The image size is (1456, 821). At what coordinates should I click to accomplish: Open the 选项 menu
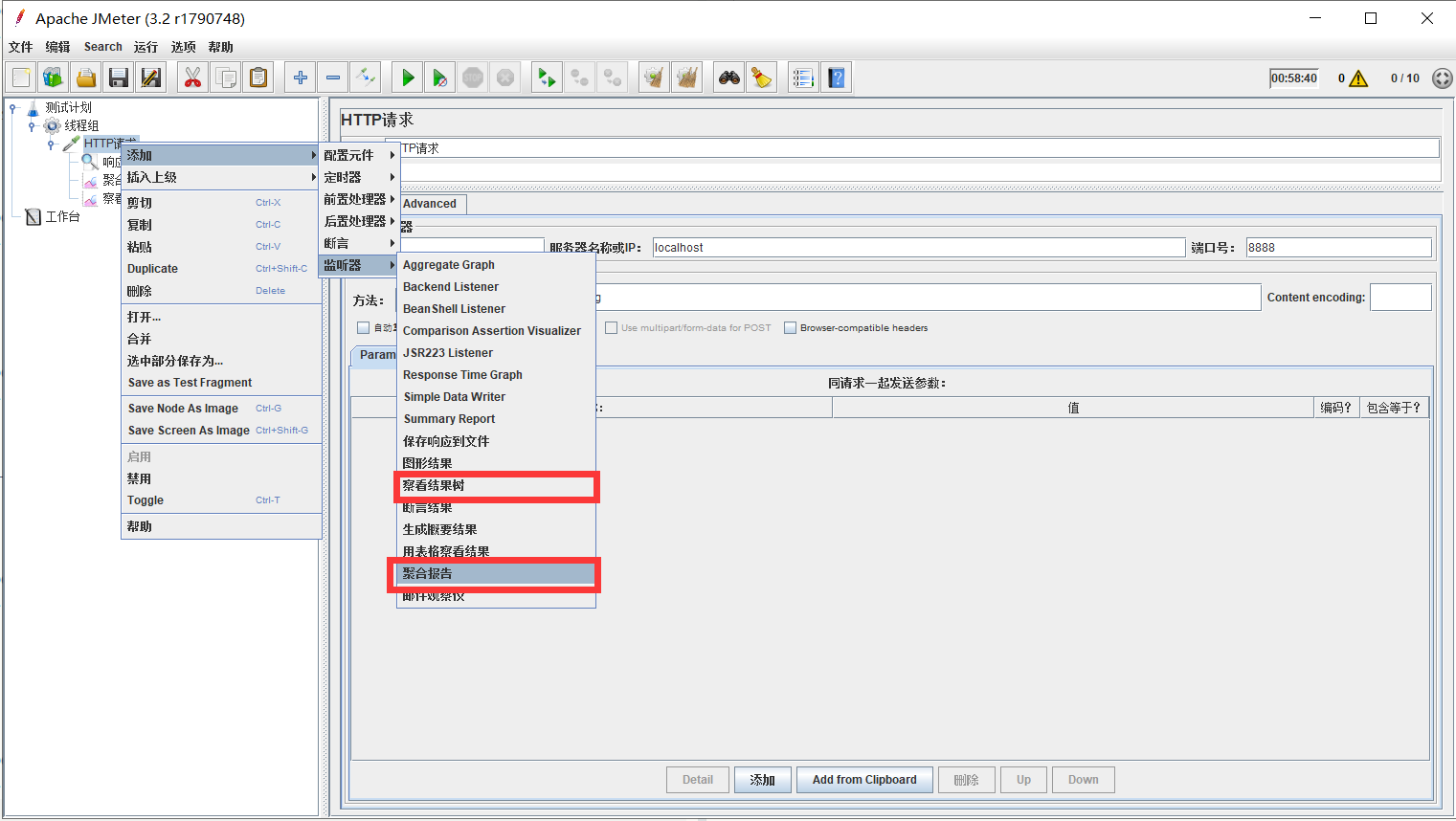point(183,47)
